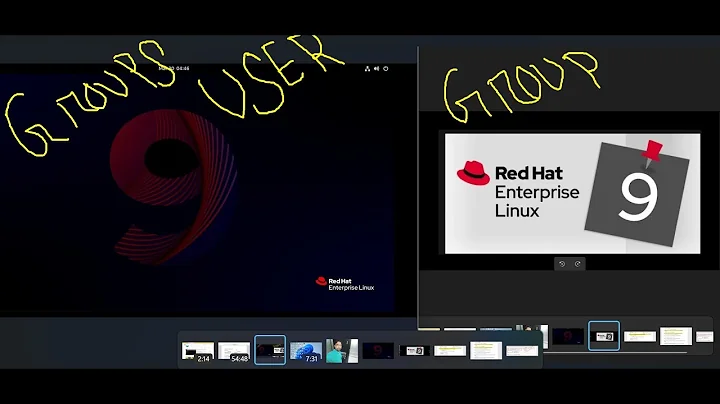Click the power icon in the GNOME top bar
720x404 pixels.
click(386, 68)
